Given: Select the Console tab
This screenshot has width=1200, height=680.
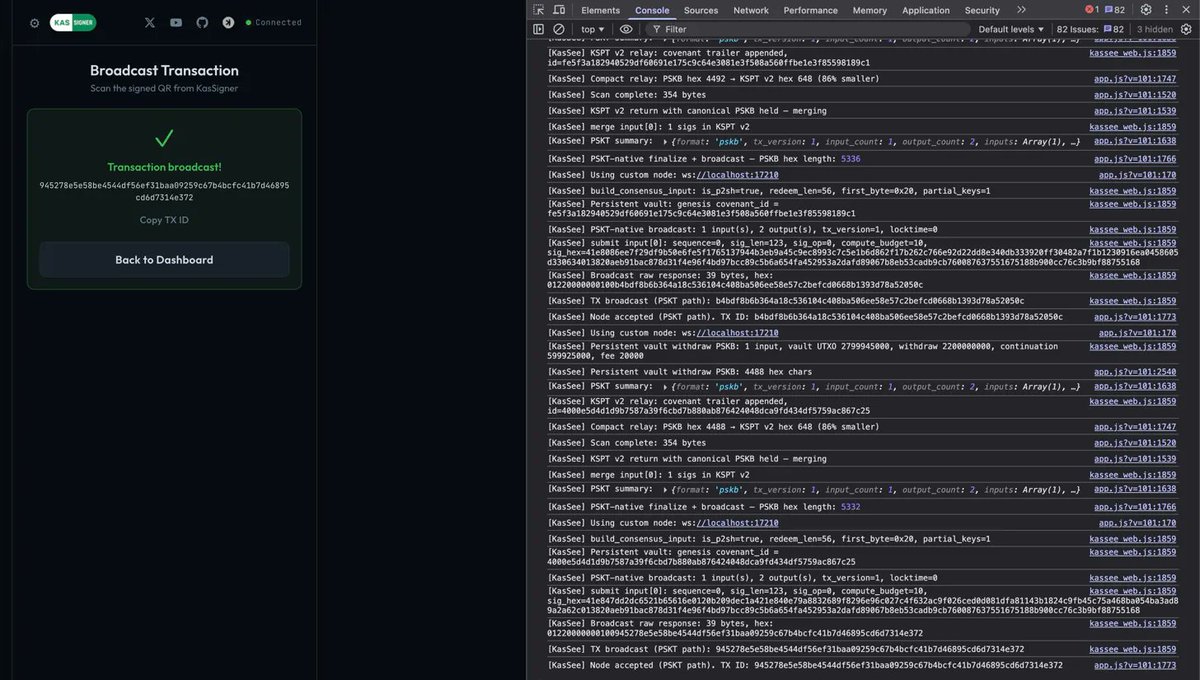Looking at the screenshot, I should pyautogui.click(x=652, y=10).
